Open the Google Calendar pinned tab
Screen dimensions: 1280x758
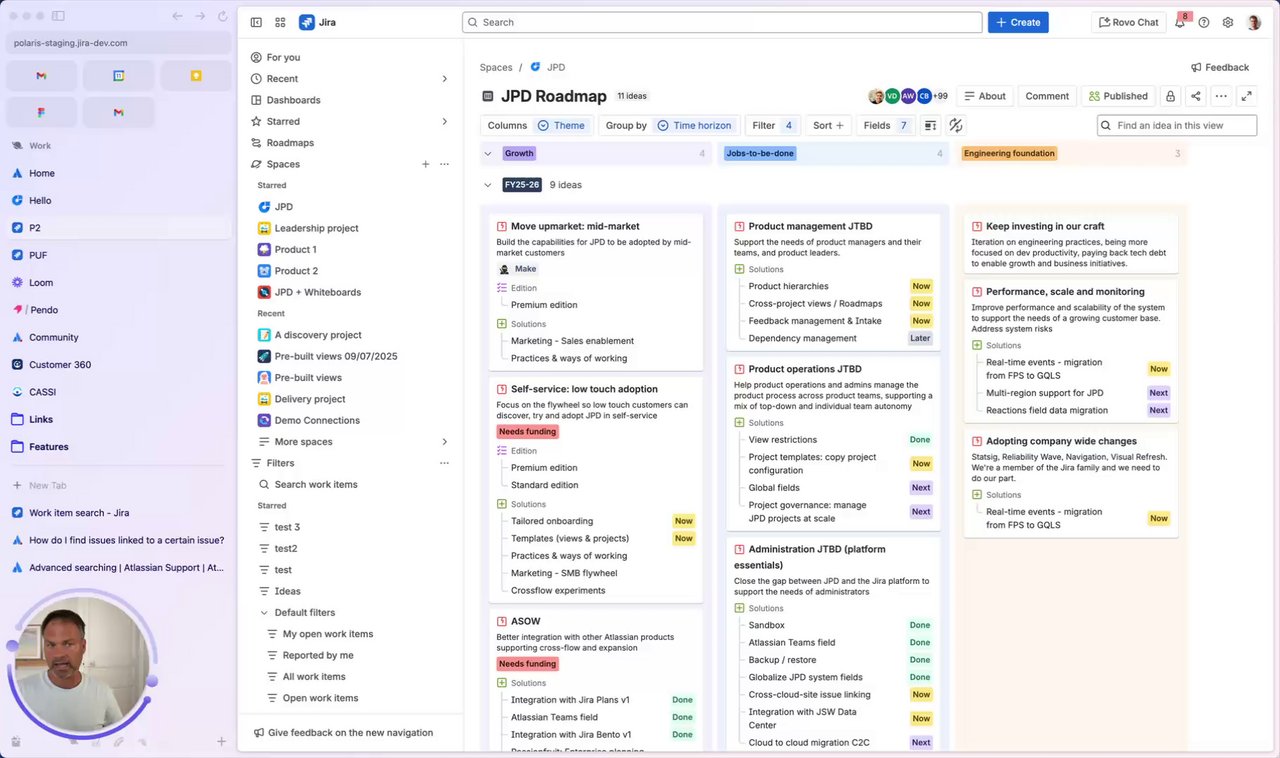point(118,75)
